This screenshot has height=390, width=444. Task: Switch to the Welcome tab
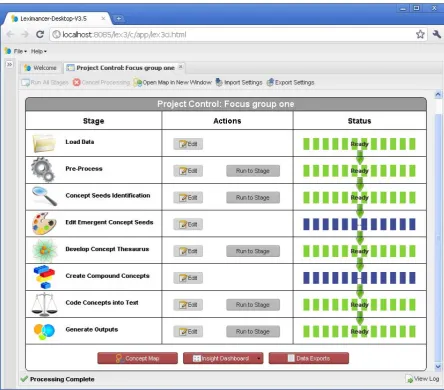click(41, 68)
